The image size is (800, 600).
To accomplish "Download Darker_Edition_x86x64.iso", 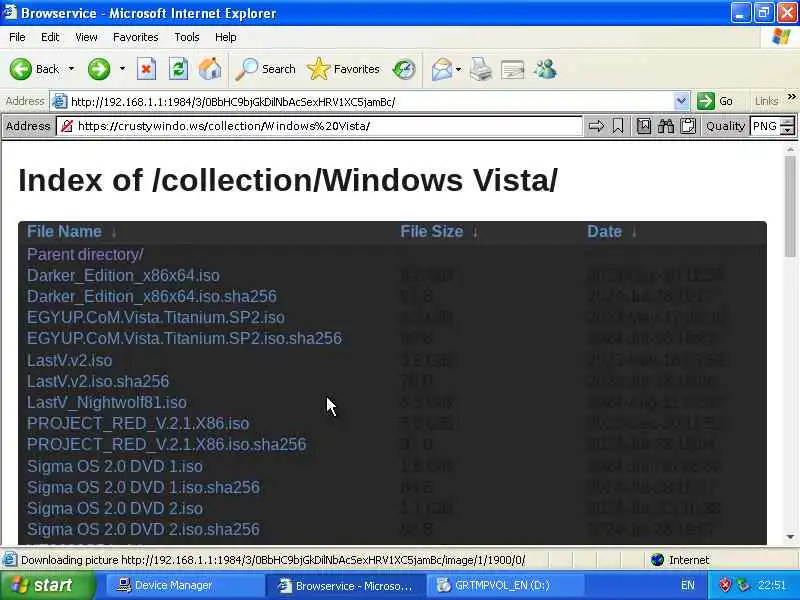I will [x=123, y=276].
